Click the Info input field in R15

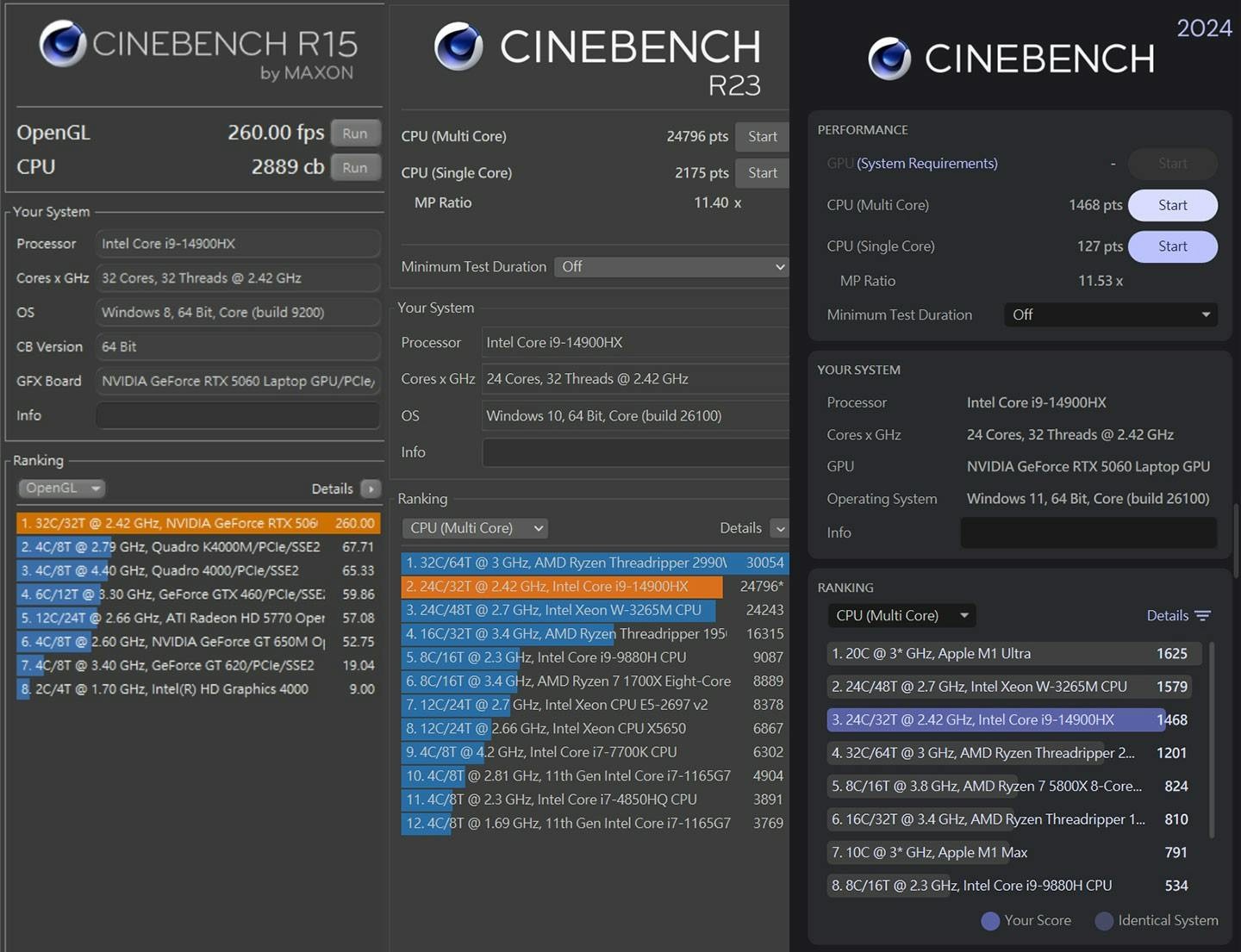coord(238,415)
